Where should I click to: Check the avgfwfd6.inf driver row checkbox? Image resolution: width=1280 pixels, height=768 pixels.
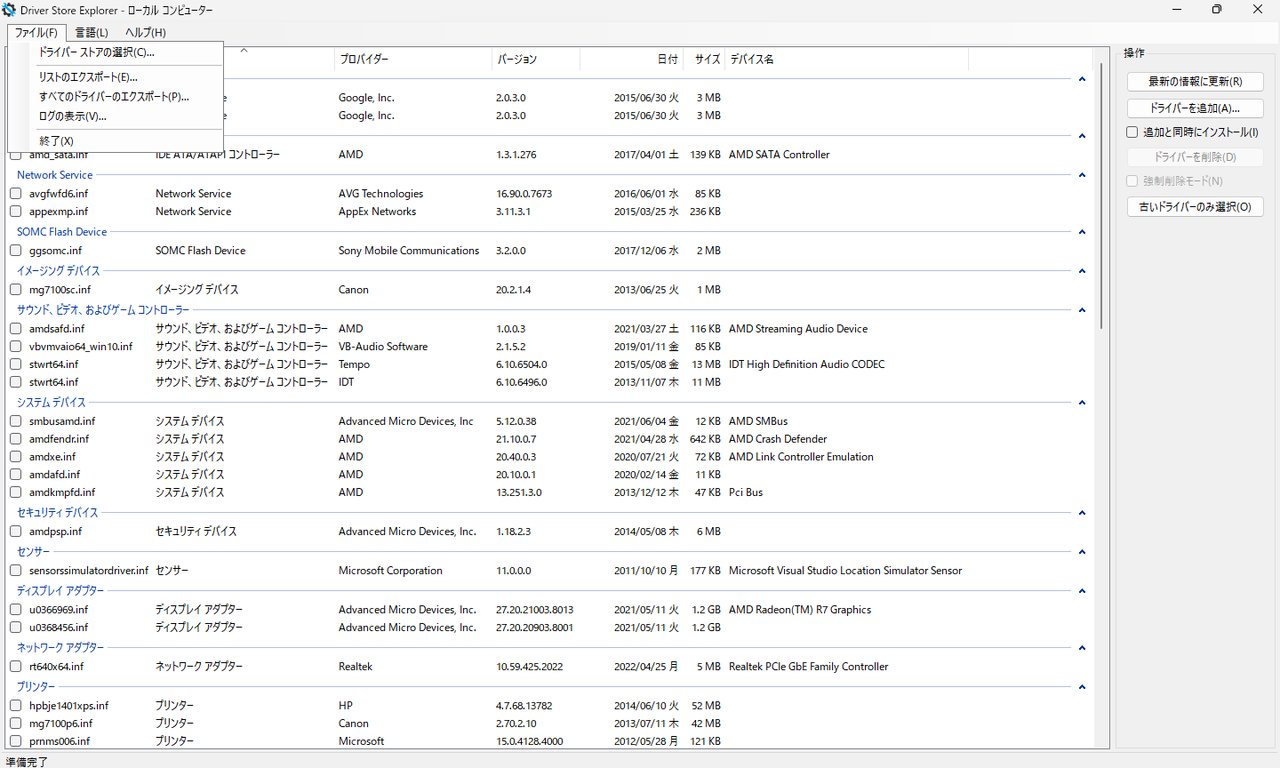pyautogui.click(x=16, y=194)
